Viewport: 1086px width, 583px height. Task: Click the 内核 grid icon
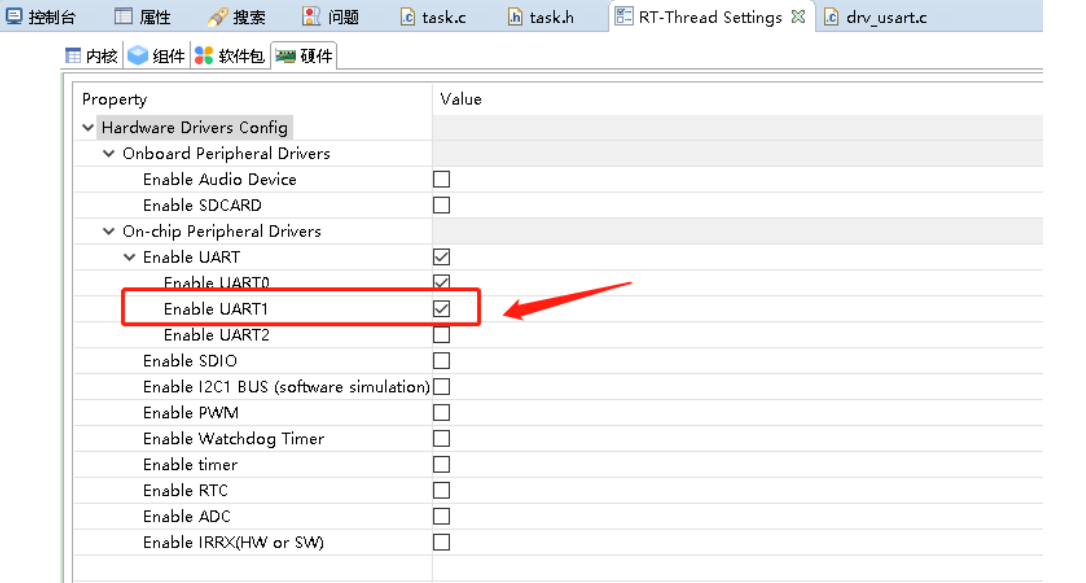pos(73,55)
